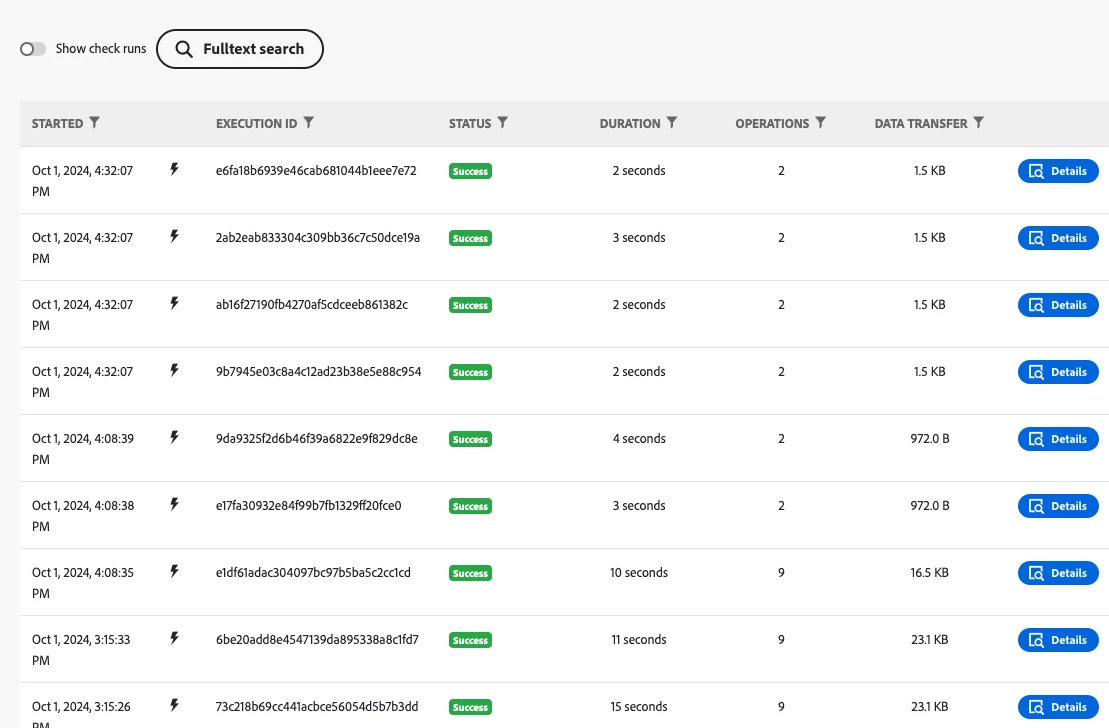1109x728 pixels.
Task: Select execution ID 73c218b69cc441acbce56054d5b7b3dd
Action: pos(317,707)
